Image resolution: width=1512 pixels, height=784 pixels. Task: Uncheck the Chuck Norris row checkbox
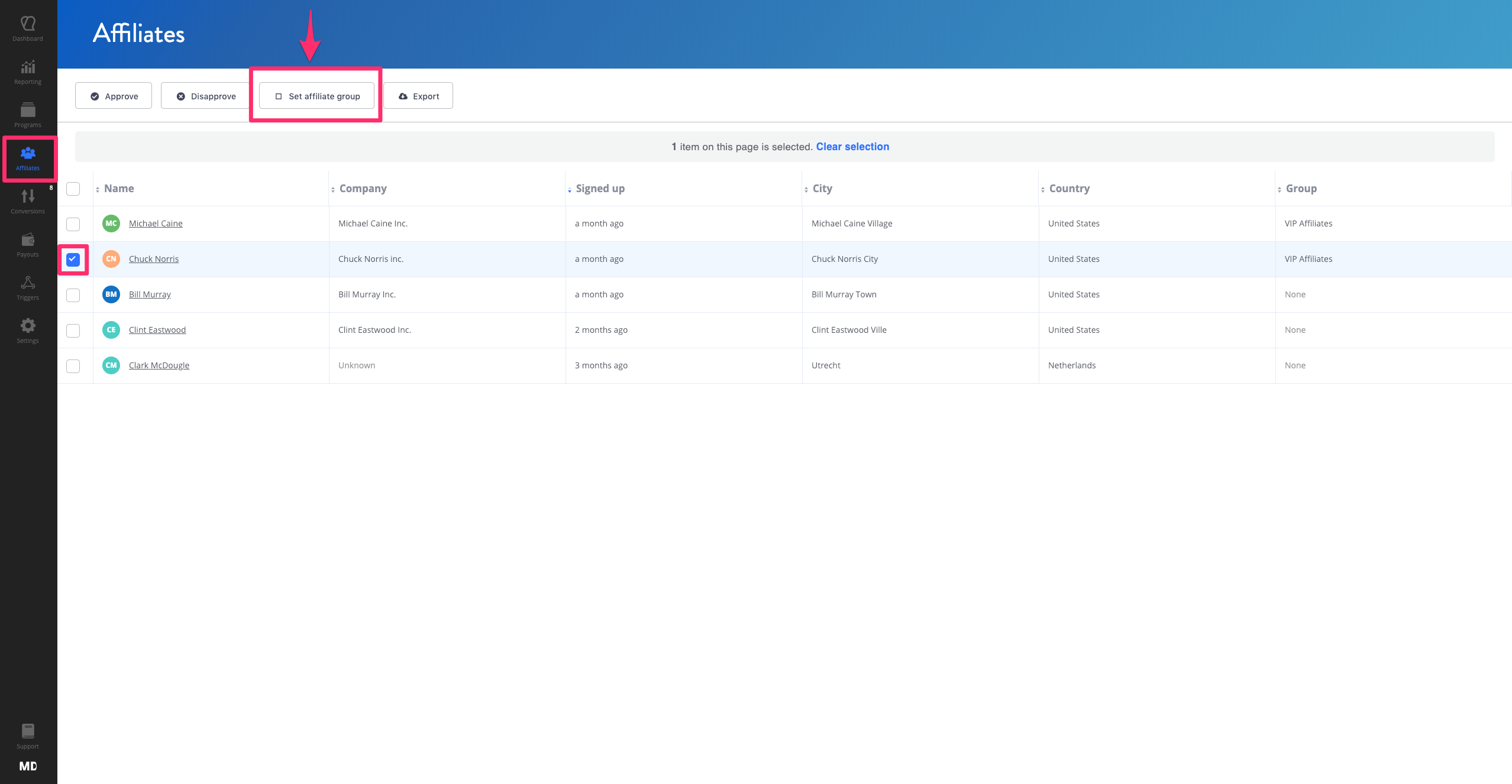point(73,260)
